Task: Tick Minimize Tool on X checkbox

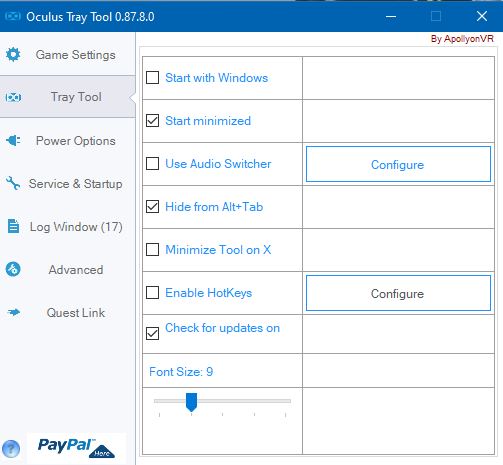Action: [152, 250]
